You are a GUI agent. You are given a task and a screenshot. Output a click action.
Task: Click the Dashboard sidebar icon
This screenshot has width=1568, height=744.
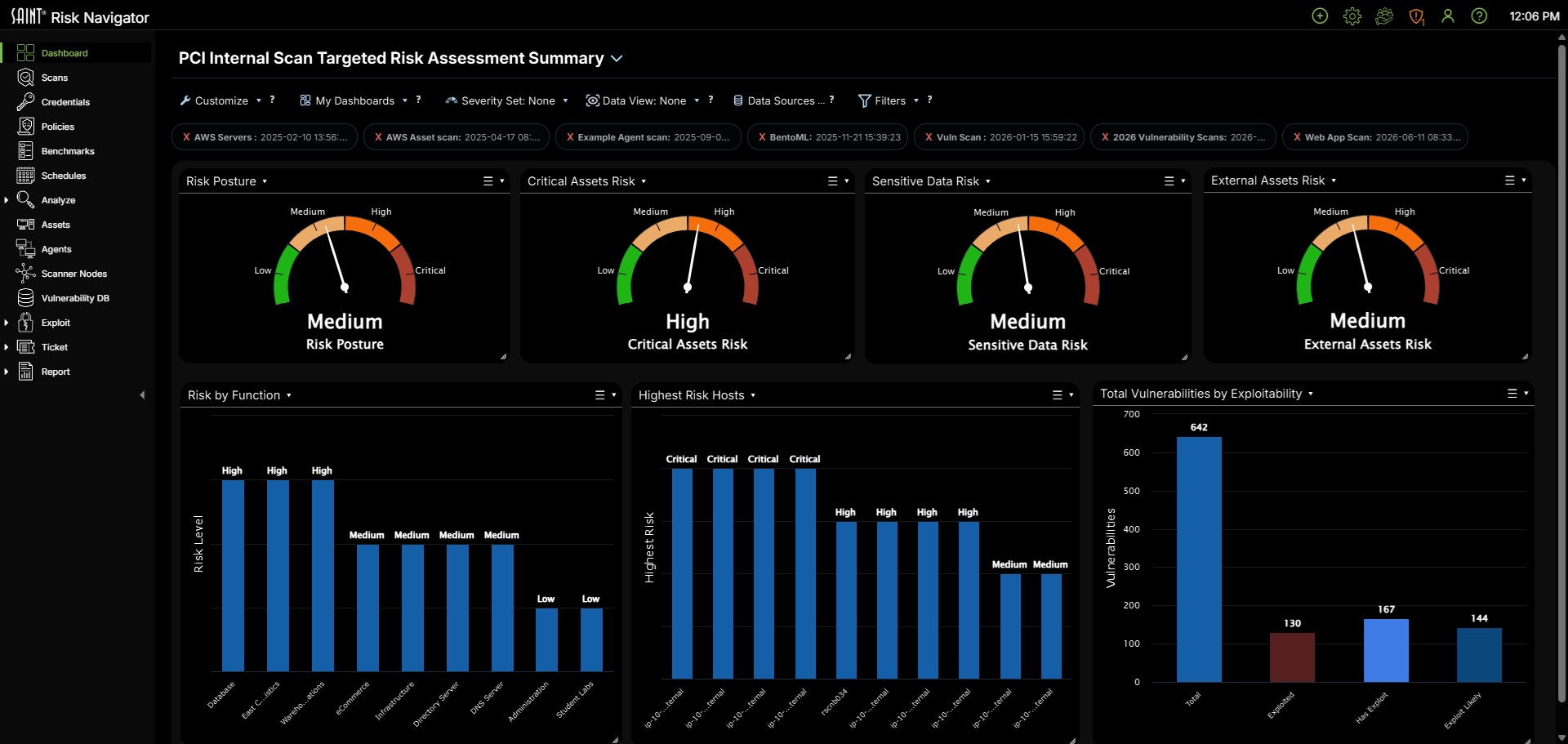[25, 53]
